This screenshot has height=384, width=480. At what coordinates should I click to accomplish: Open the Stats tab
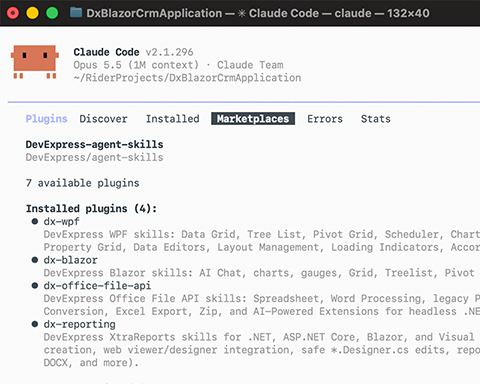(x=376, y=119)
